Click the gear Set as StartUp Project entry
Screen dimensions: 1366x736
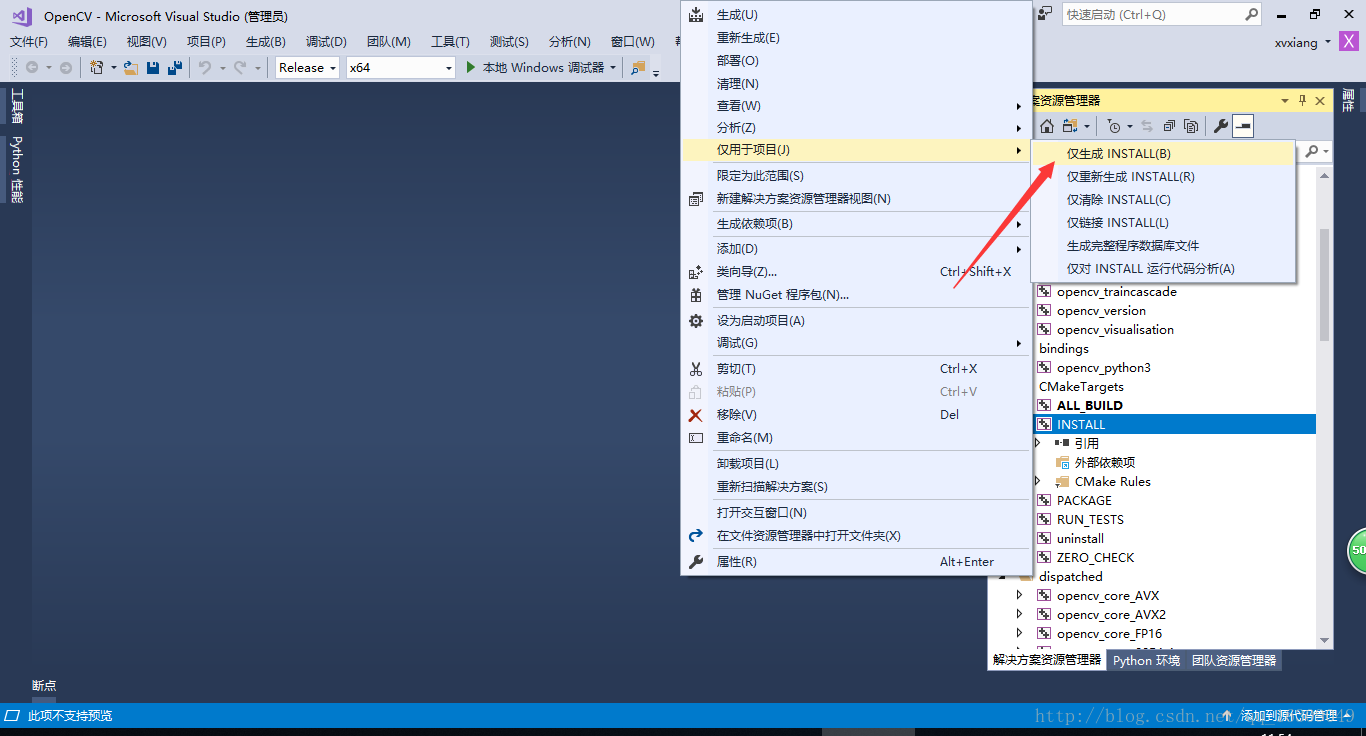click(855, 321)
